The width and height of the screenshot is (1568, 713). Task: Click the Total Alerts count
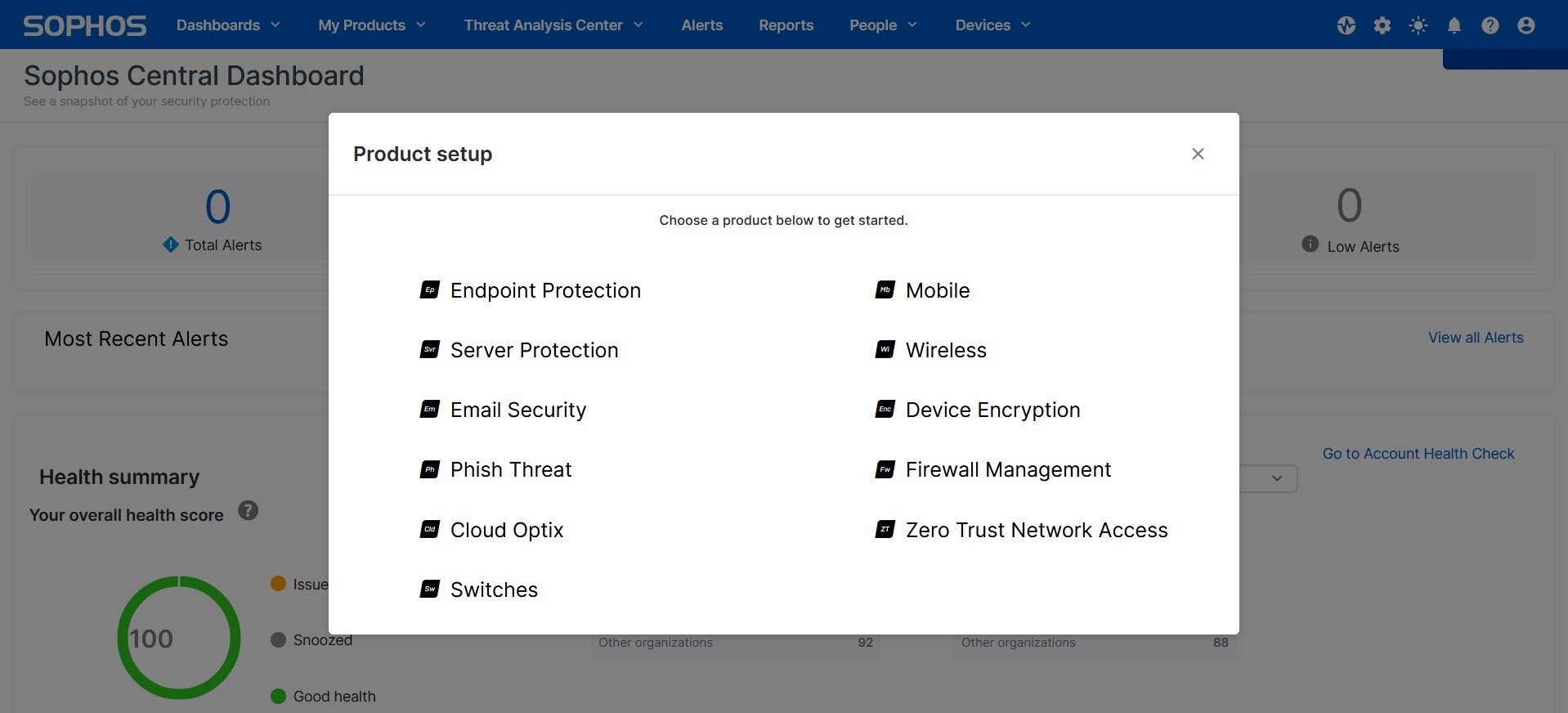[x=217, y=206]
